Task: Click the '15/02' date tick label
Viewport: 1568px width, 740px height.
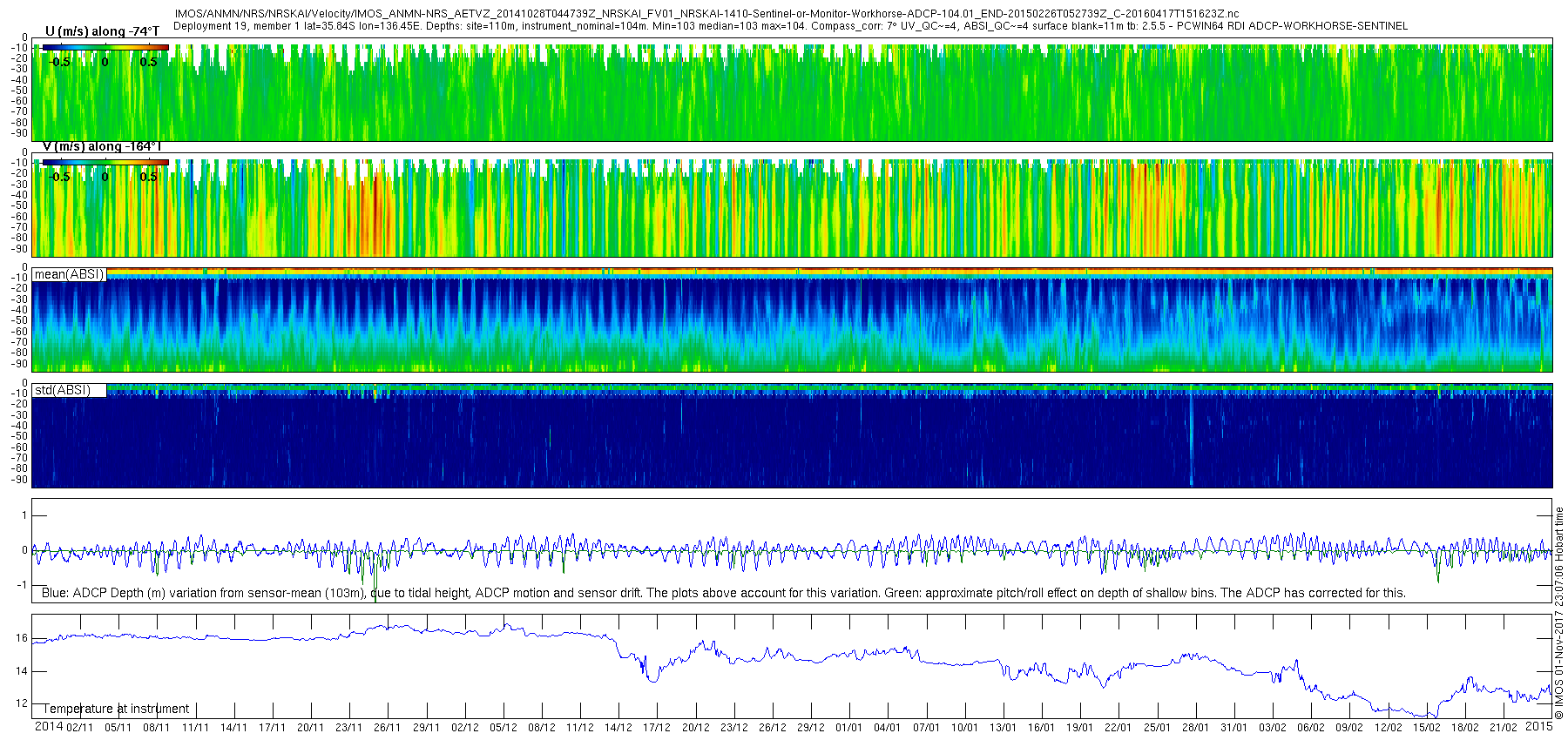Action: tap(1427, 728)
